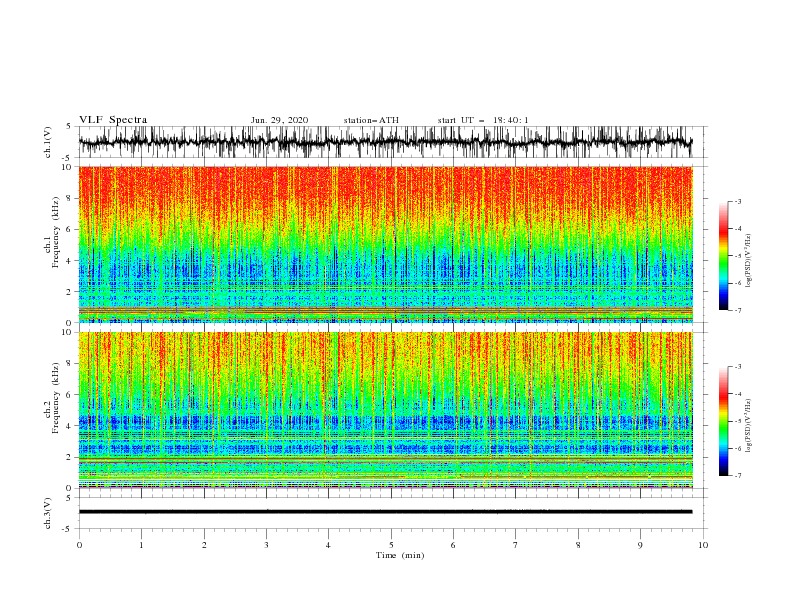The height and width of the screenshot is (612, 792).
Task: Select the "Time (min)" axis label
Action: pos(400,555)
